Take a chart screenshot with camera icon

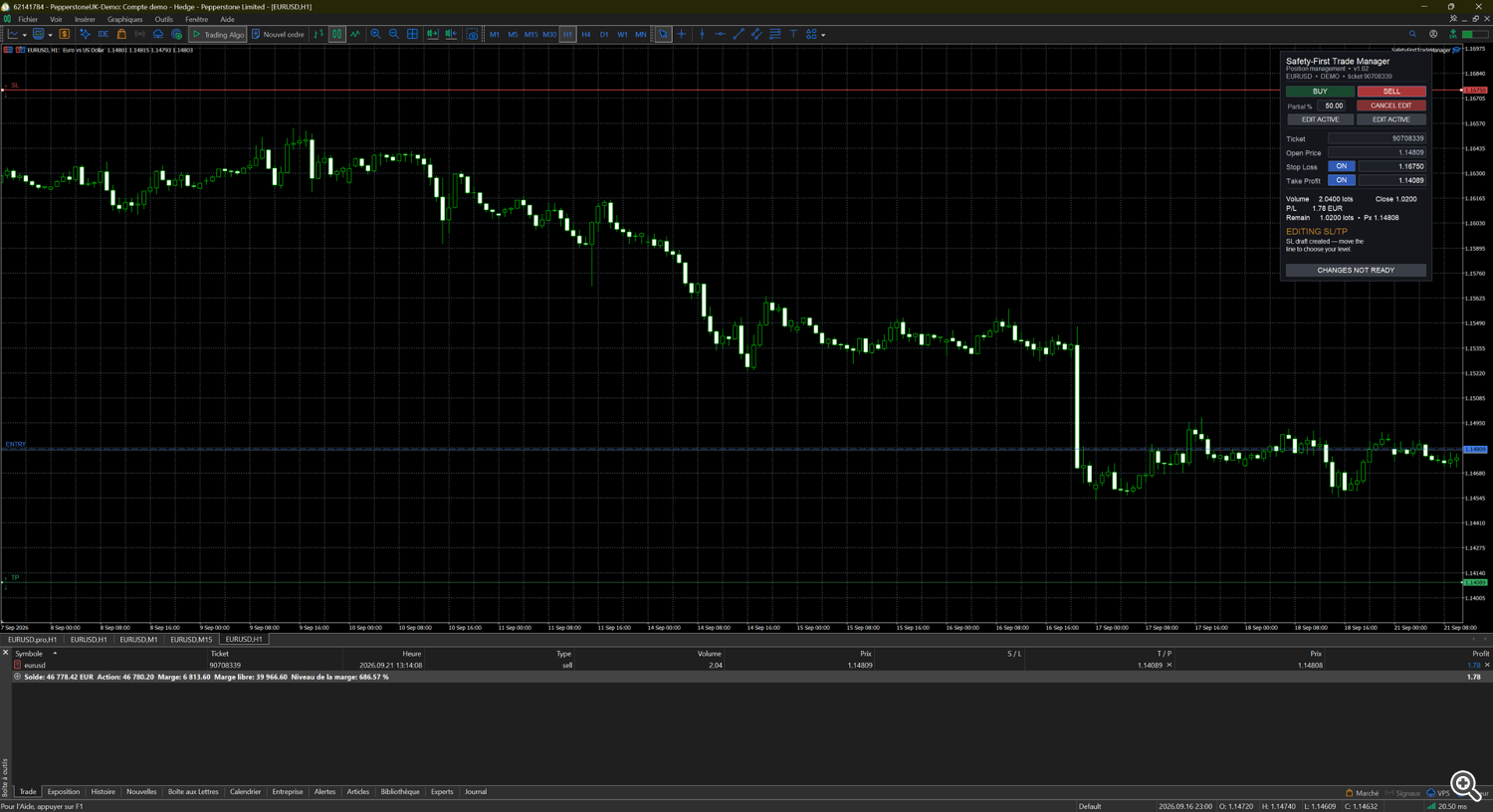coord(473,34)
